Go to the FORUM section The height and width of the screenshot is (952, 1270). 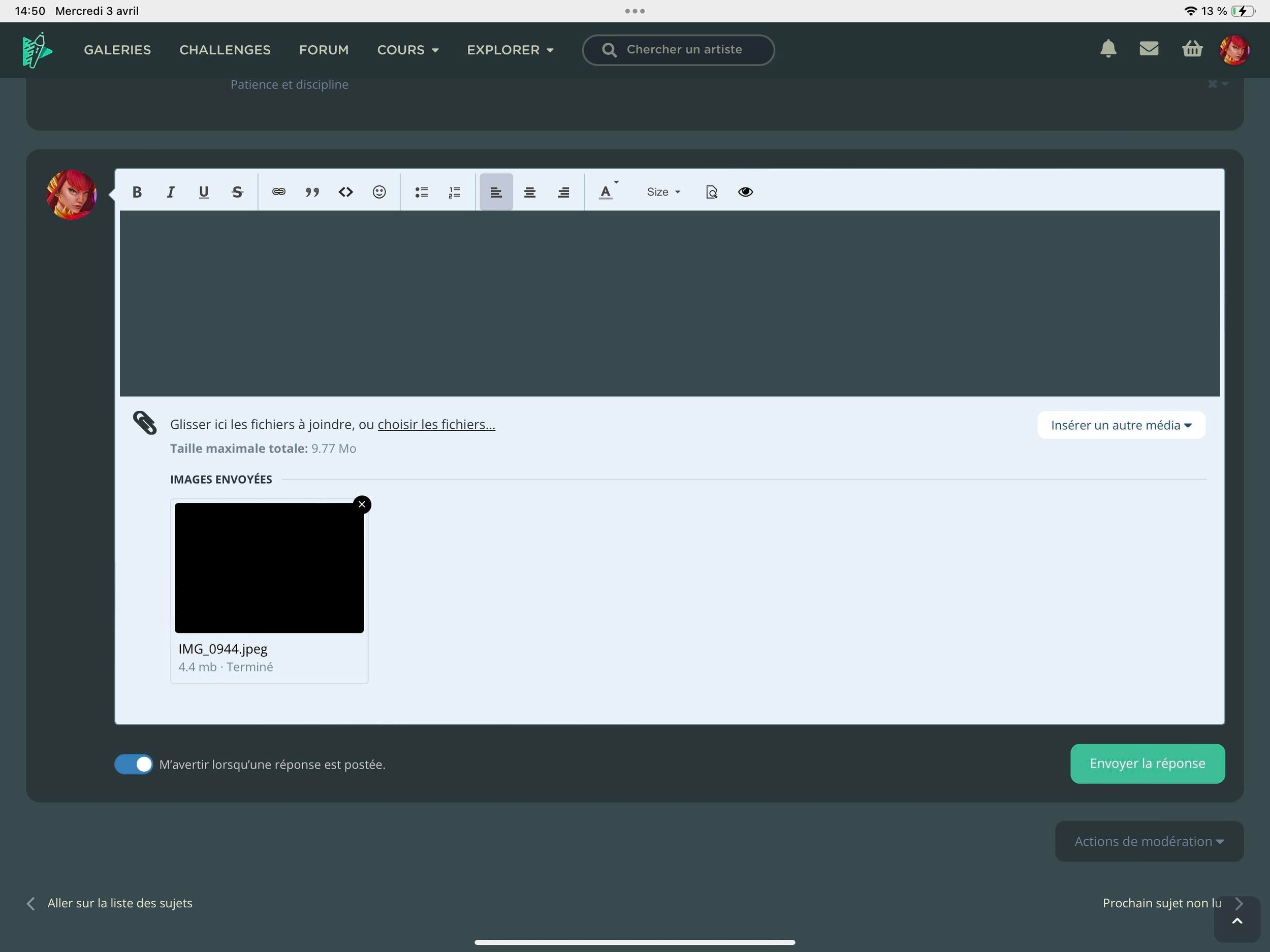click(x=324, y=50)
